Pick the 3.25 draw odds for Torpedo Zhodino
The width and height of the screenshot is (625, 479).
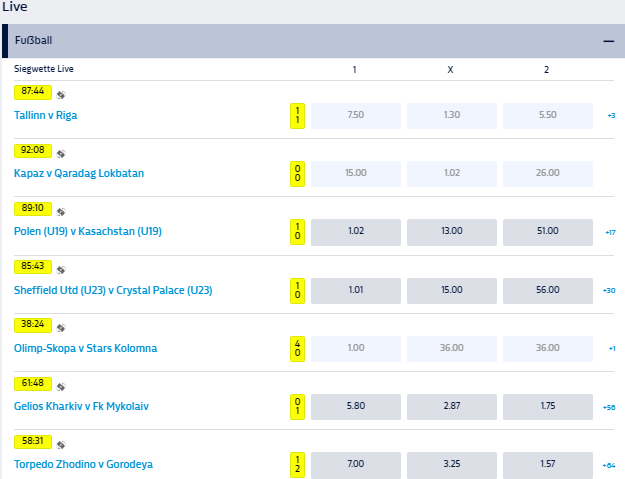(451, 465)
